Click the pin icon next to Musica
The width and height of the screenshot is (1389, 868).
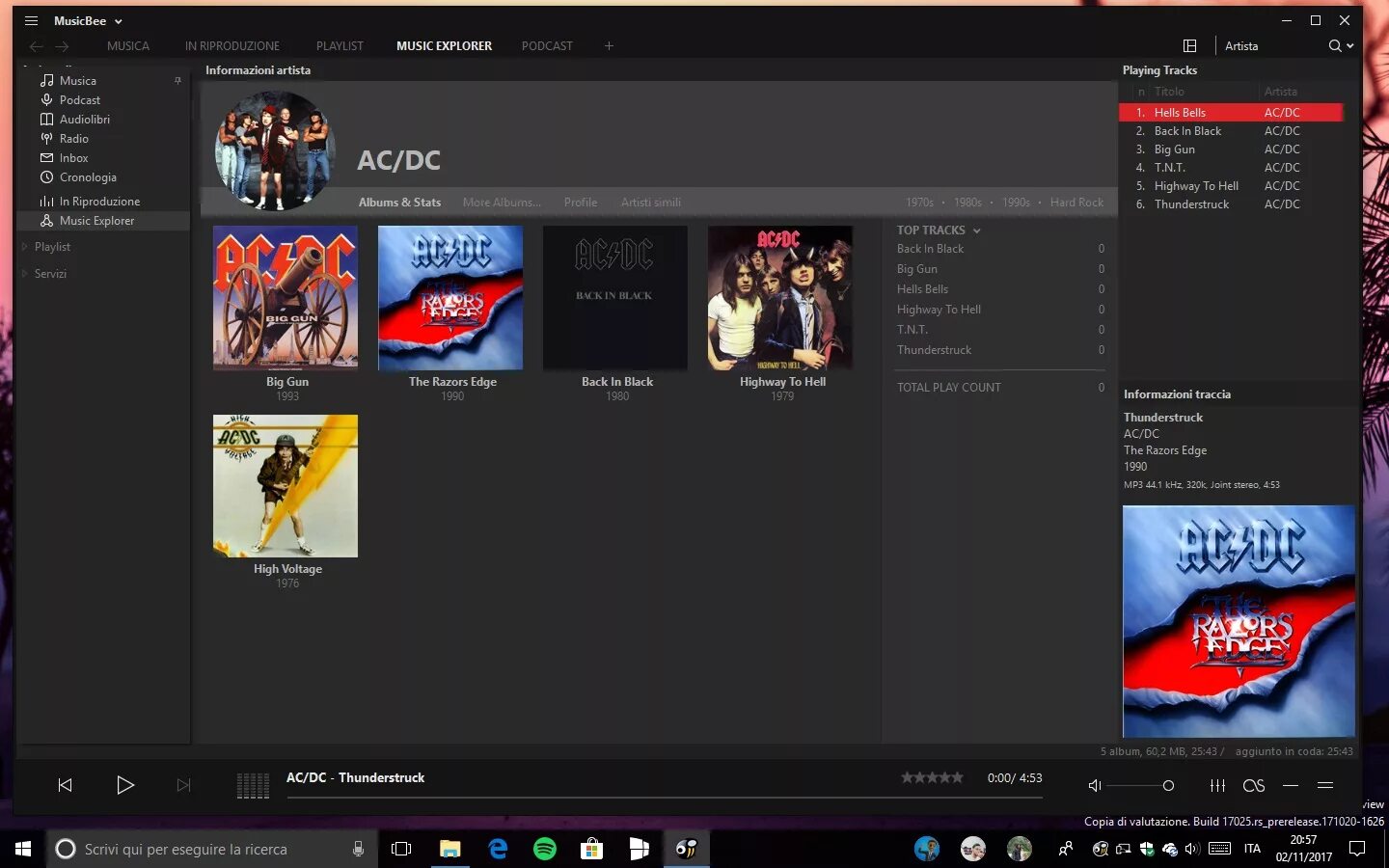pyautogui.click(x=177, y=81)
